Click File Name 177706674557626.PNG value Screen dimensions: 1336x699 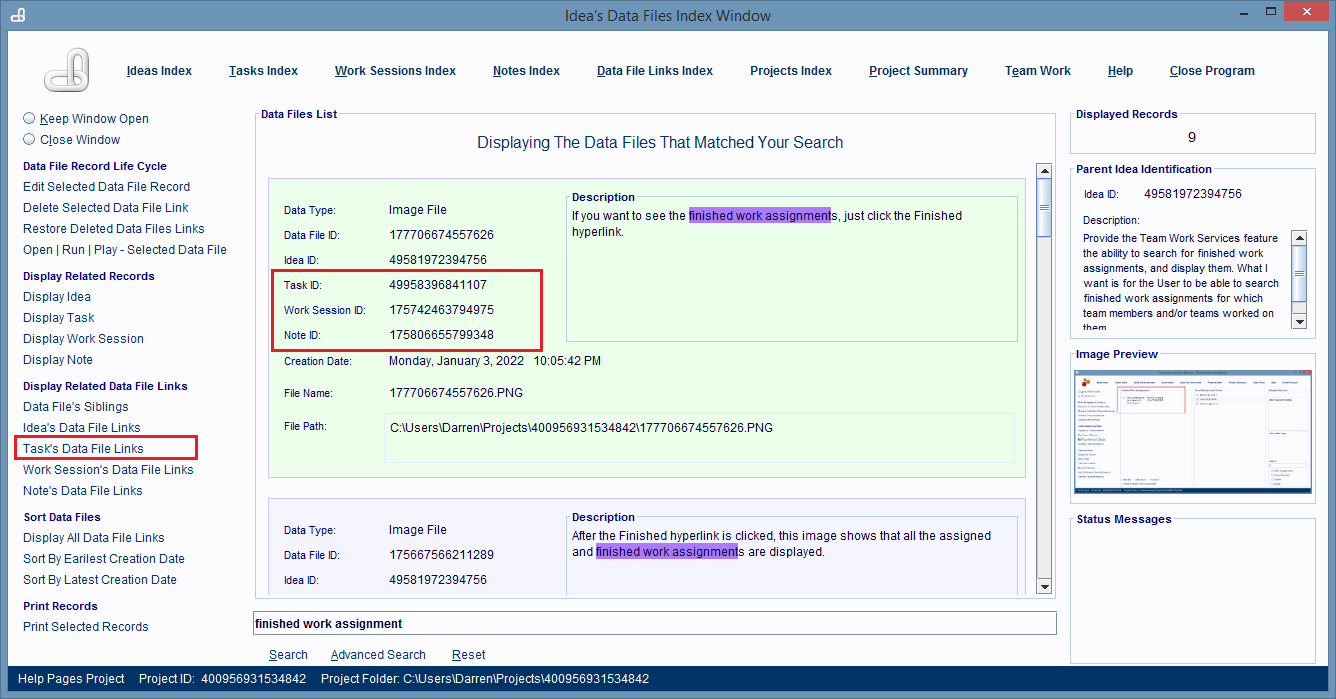tap(457, 393)
